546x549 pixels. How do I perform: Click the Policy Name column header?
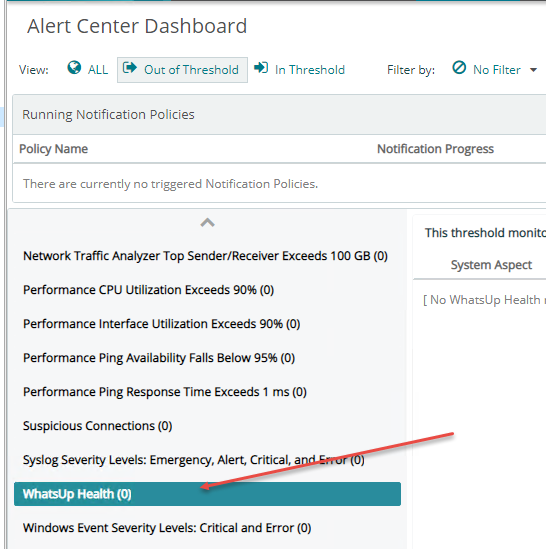coord(54,149)
